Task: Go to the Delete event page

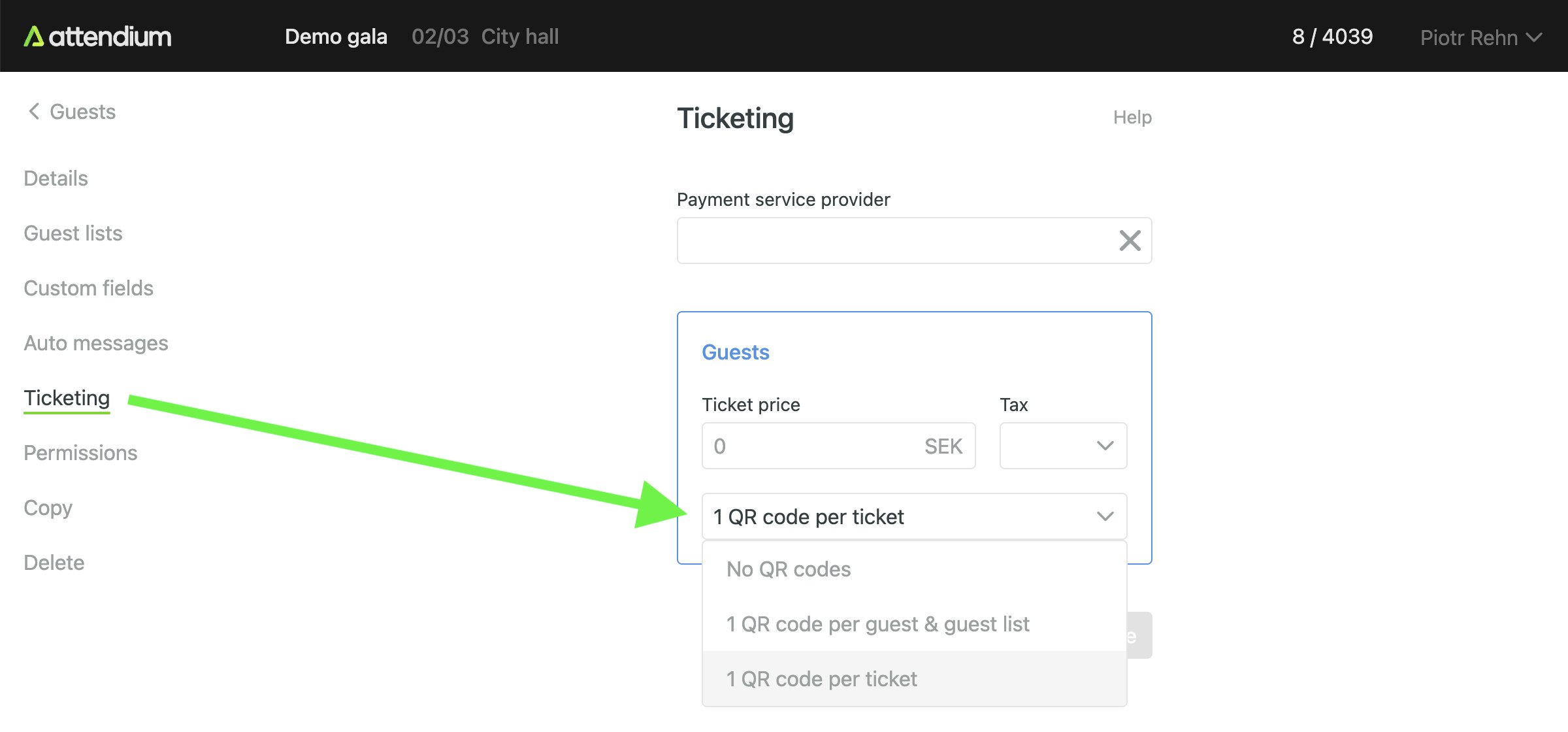Action: [54, 563]
